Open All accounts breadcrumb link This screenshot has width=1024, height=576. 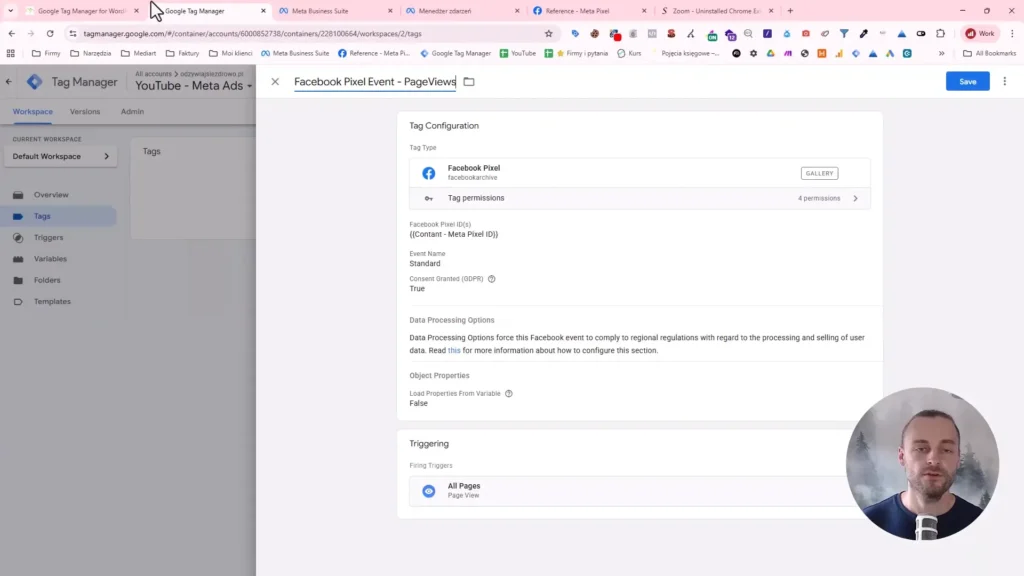[x=153, y=74]
